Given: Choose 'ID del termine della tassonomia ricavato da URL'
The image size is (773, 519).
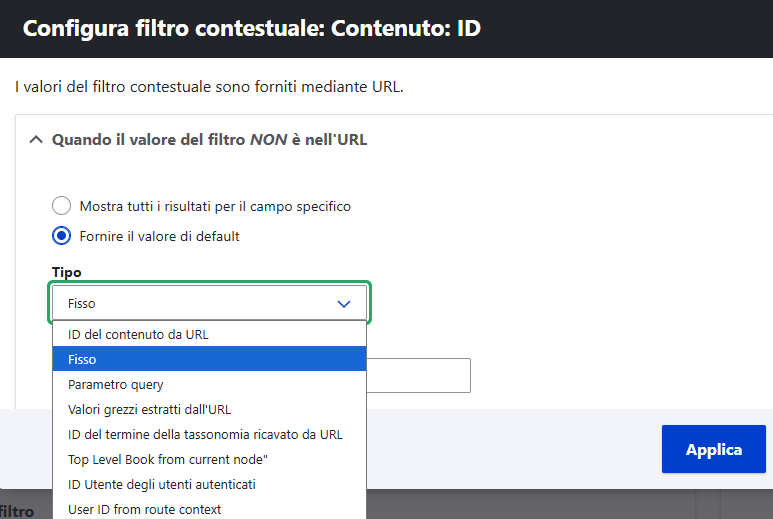Looking at the screenshot, I should click(205, 434).
